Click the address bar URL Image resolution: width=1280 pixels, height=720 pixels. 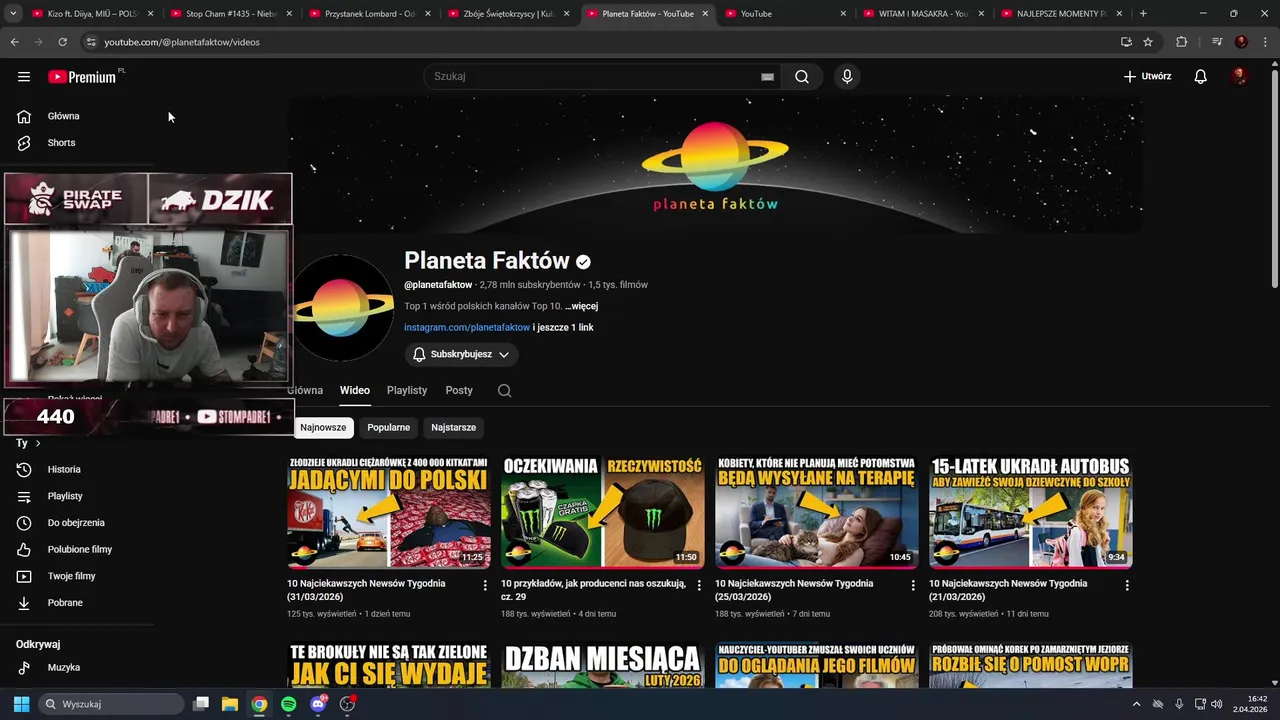tap(182, 42)
